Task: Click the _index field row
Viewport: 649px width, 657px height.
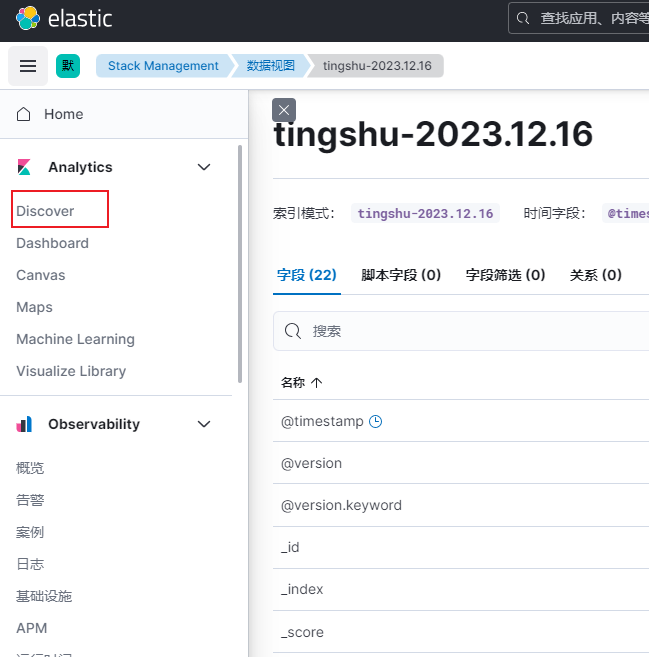Action: [461, 590]
